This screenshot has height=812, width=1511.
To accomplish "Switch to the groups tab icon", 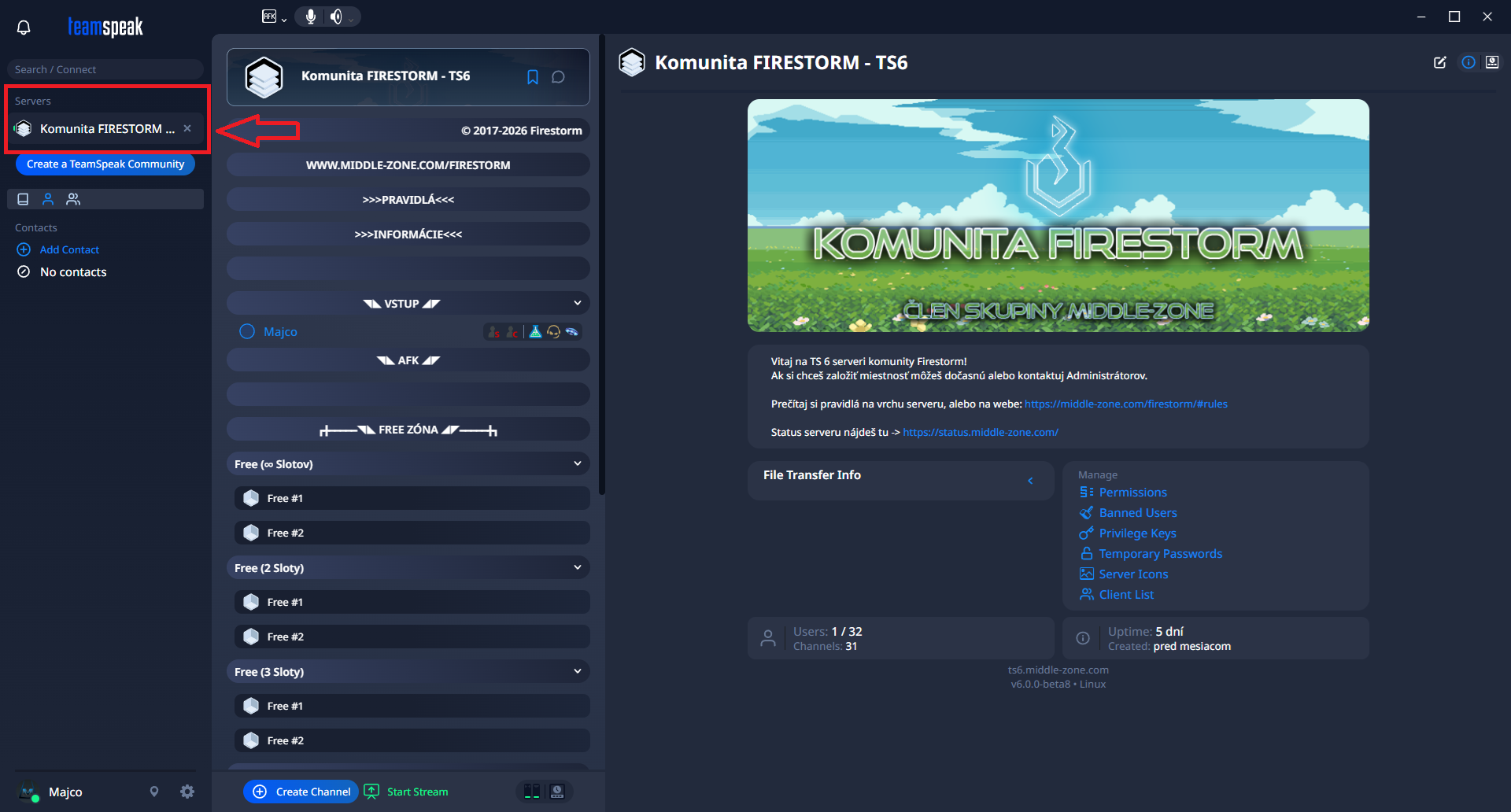I will [x=73, y=199].
